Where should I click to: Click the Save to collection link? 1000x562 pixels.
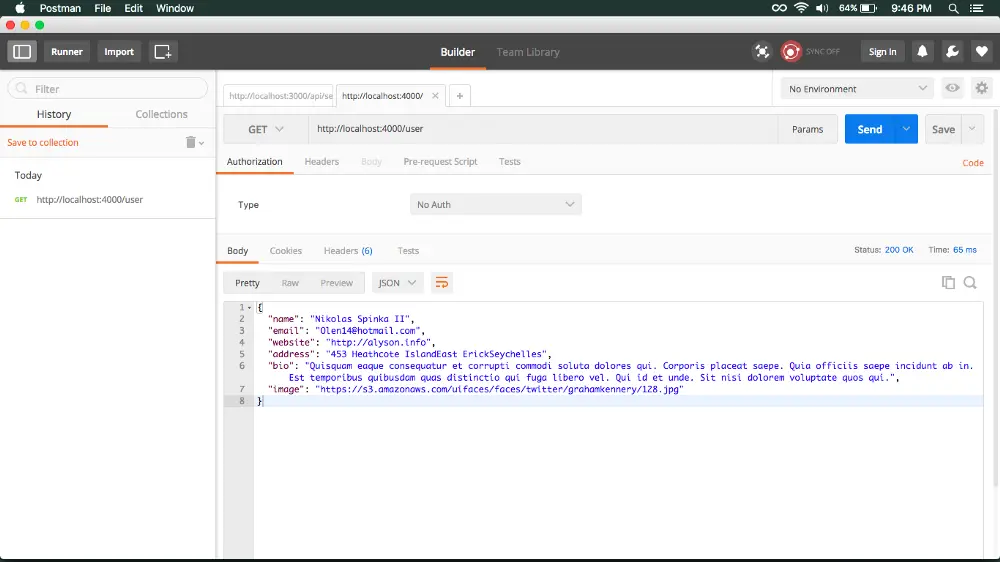[x=43, y=142]
